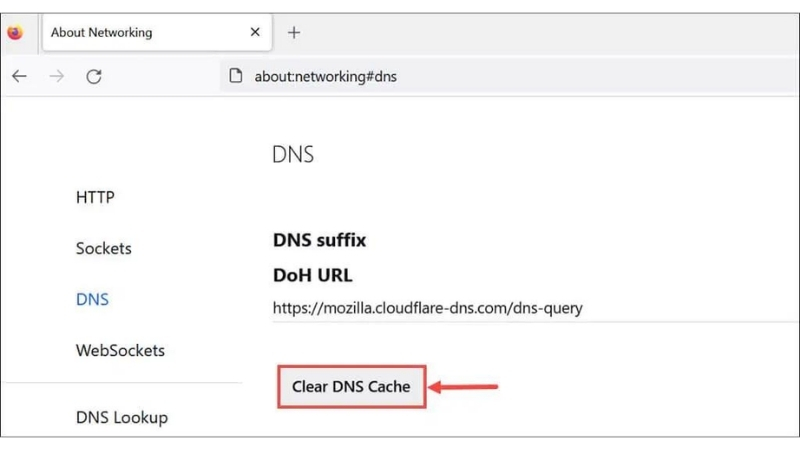800x450 pixels.
Task: Click the Clear DNS Cache button
Action: (x=352, y=386)
